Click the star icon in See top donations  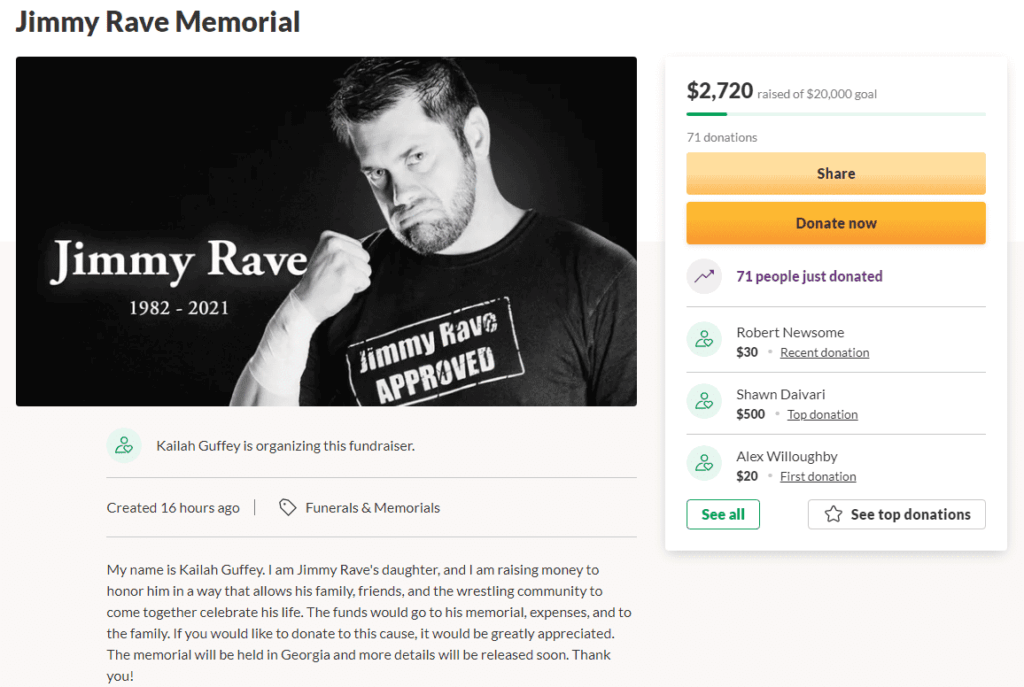coord(833,514)
